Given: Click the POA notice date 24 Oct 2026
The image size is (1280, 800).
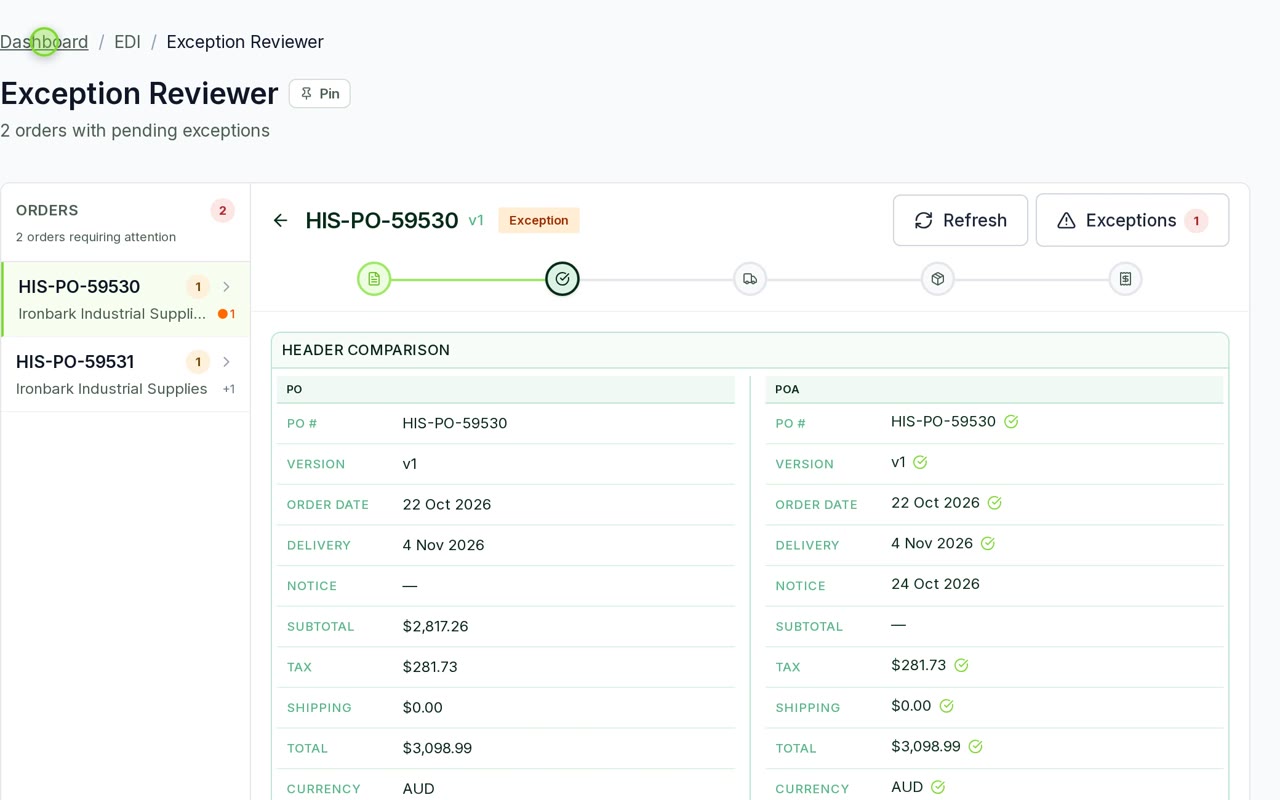Looking at the screenshot, I should click(935, 584).
